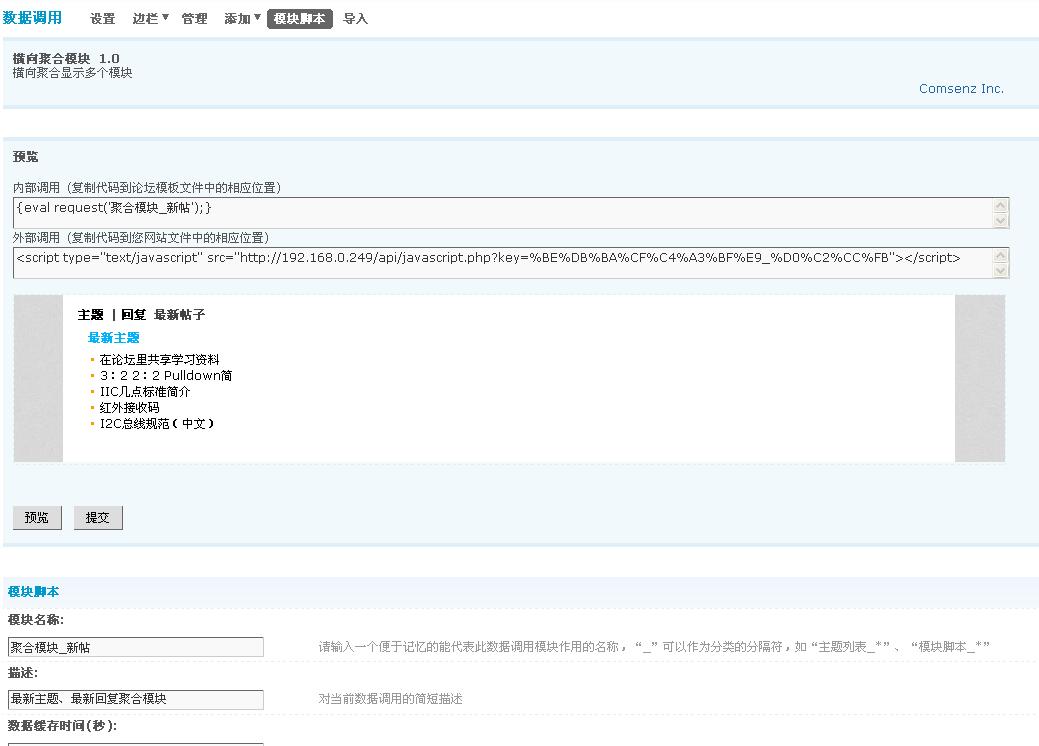Image resolution: width=1039 pixels, height=746 pixels.
Task: Click the 最新帖子 preview heading text
Action: [179, 315]
